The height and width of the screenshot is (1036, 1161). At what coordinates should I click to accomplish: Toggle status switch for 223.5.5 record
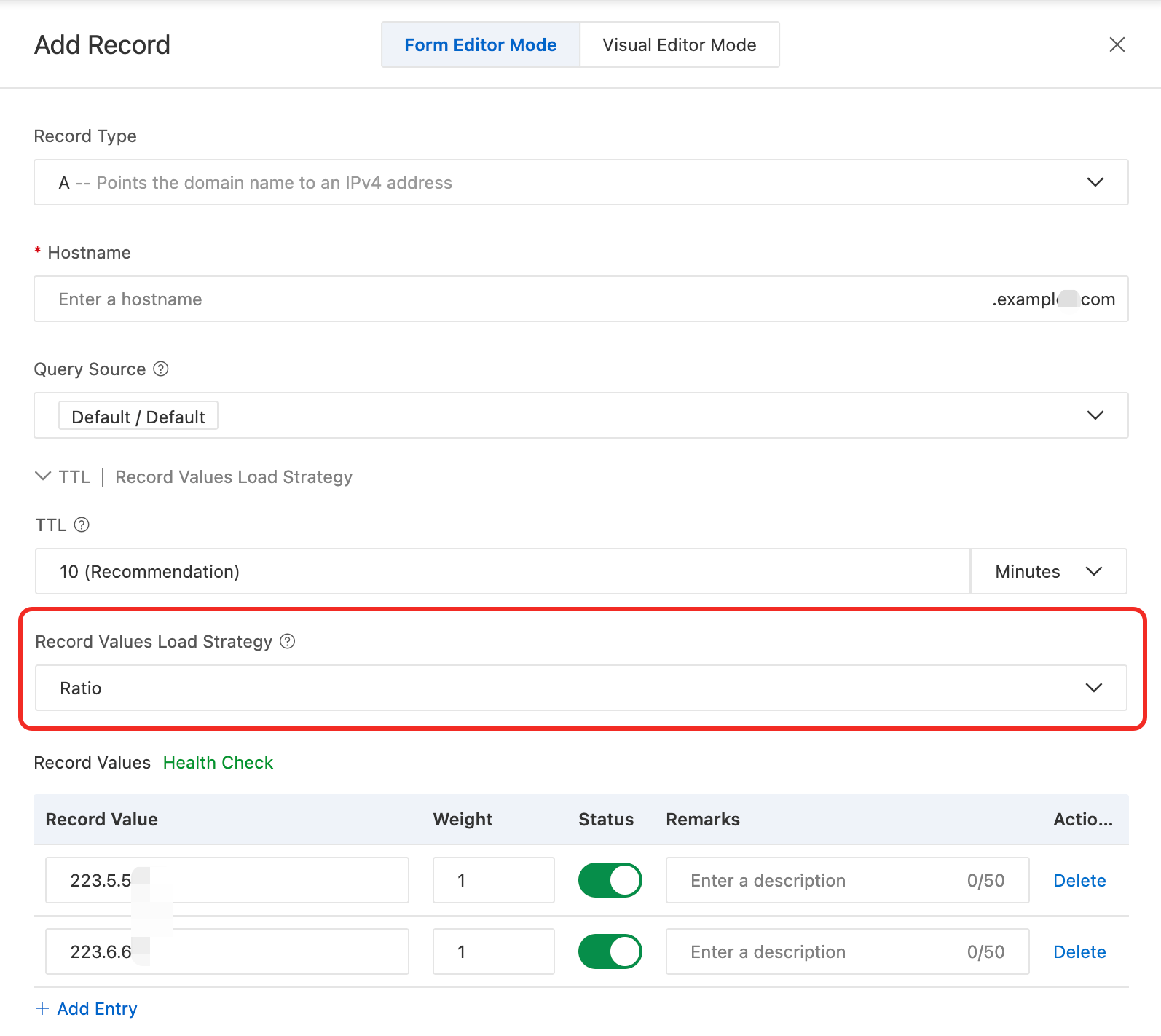pos(610,880)
